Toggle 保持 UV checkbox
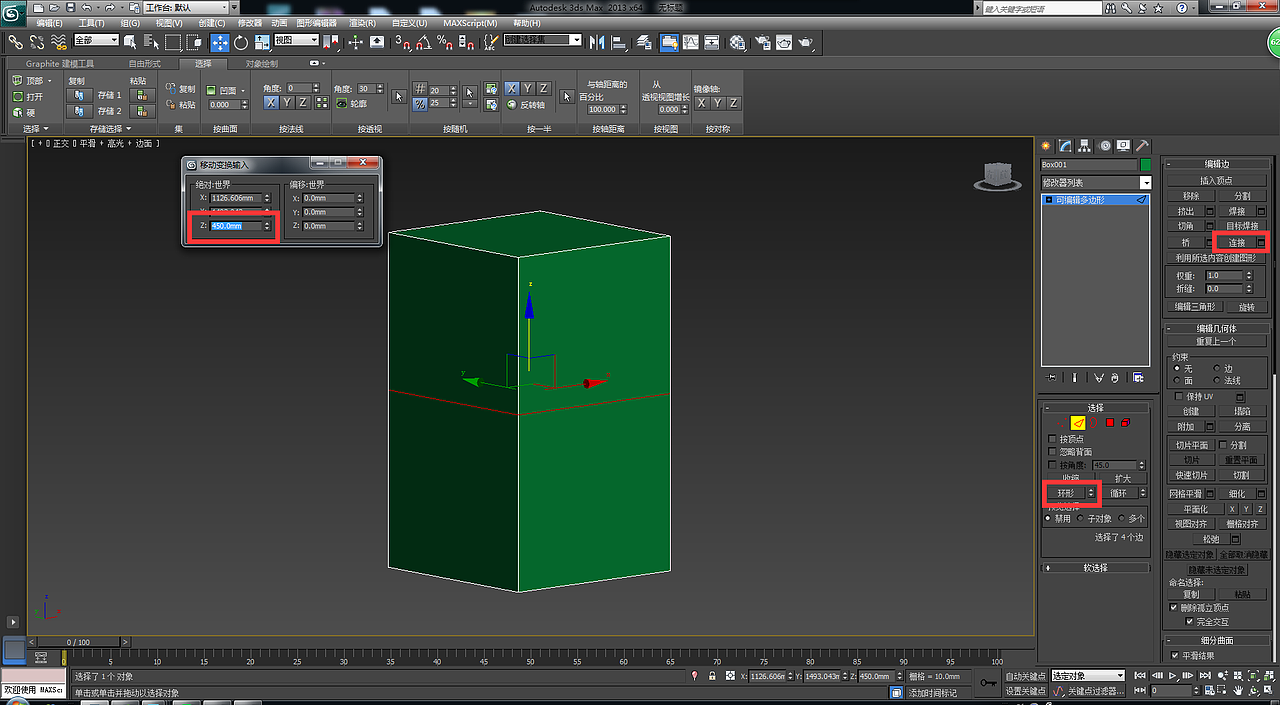 click(1178, 396)
